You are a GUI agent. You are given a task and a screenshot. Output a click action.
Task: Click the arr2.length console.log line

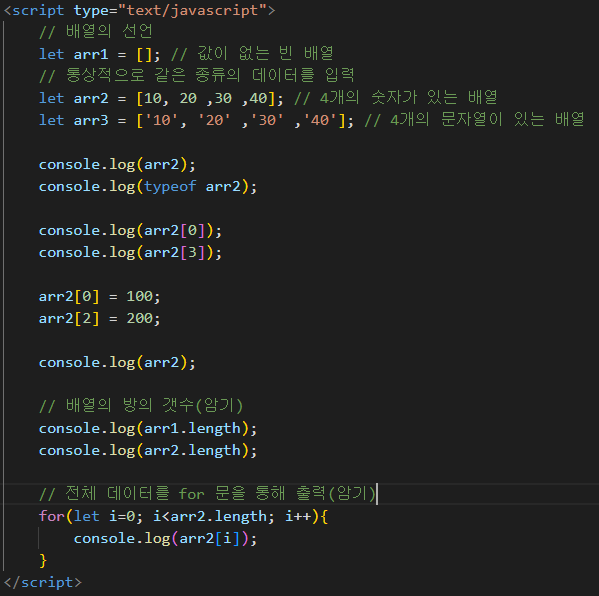148,450
